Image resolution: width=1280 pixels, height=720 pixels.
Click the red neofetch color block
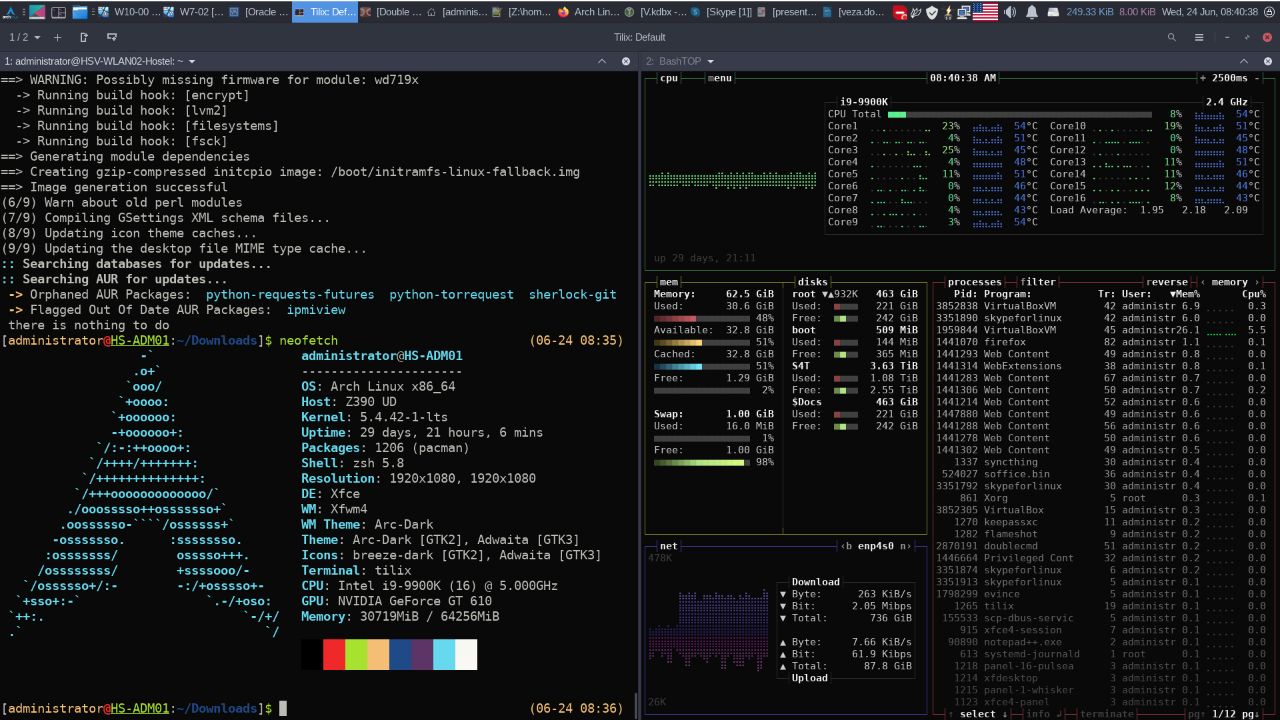pos(334,654)
